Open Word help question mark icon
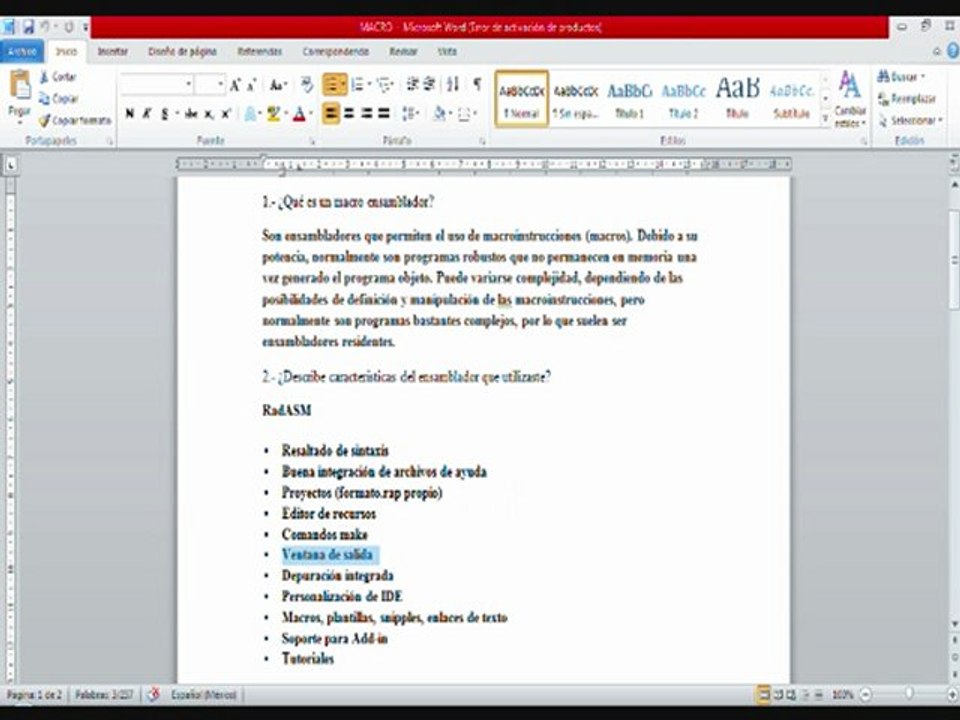 (953, 51)
